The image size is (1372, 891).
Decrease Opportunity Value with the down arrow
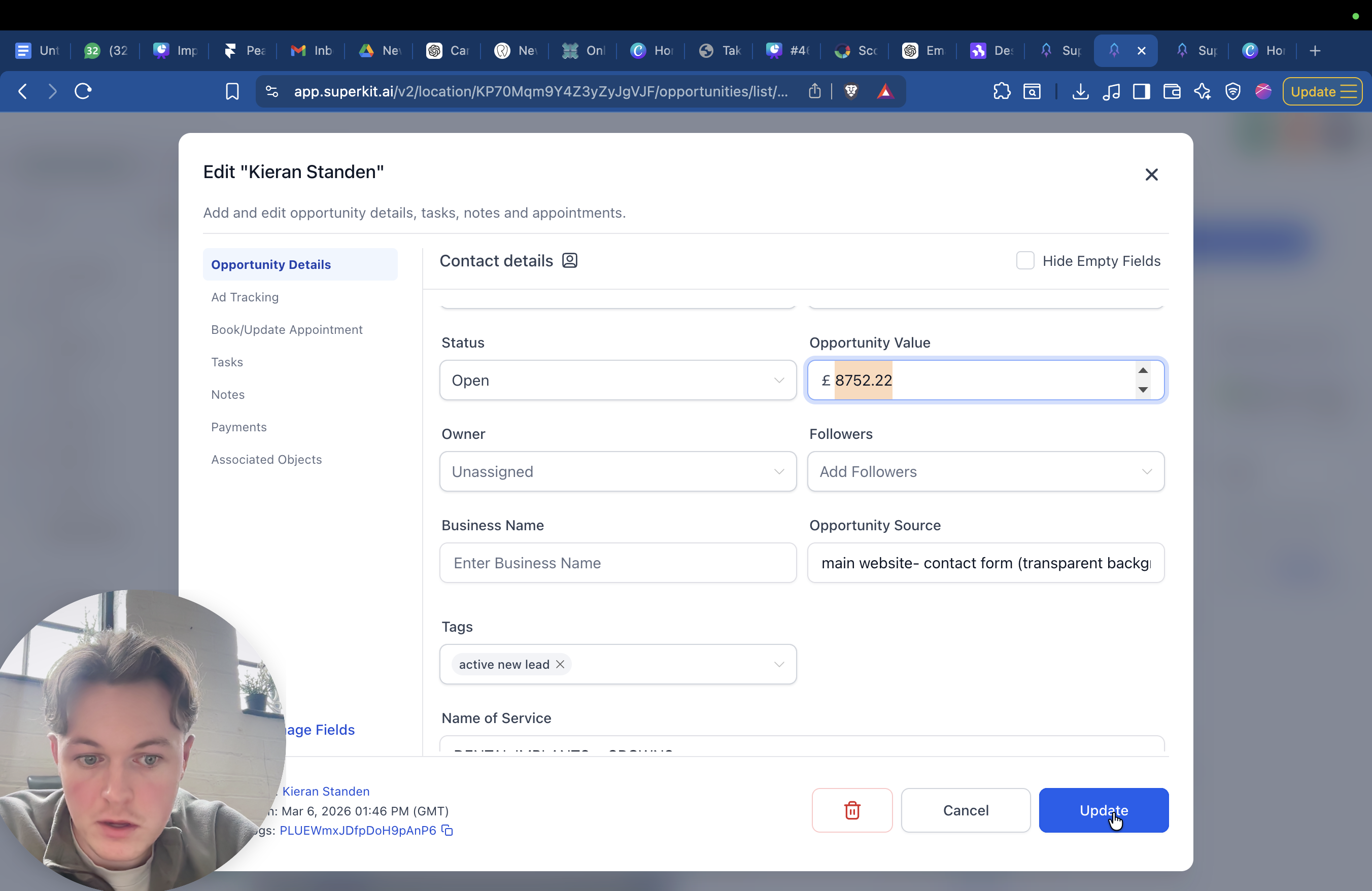coord(1143,390)
